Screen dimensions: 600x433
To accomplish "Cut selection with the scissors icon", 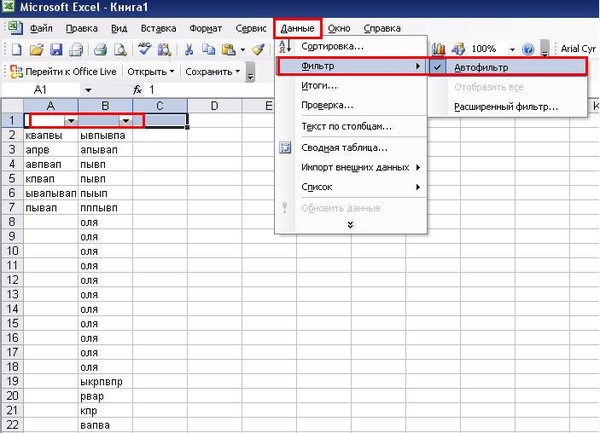I will click(189, 49).
